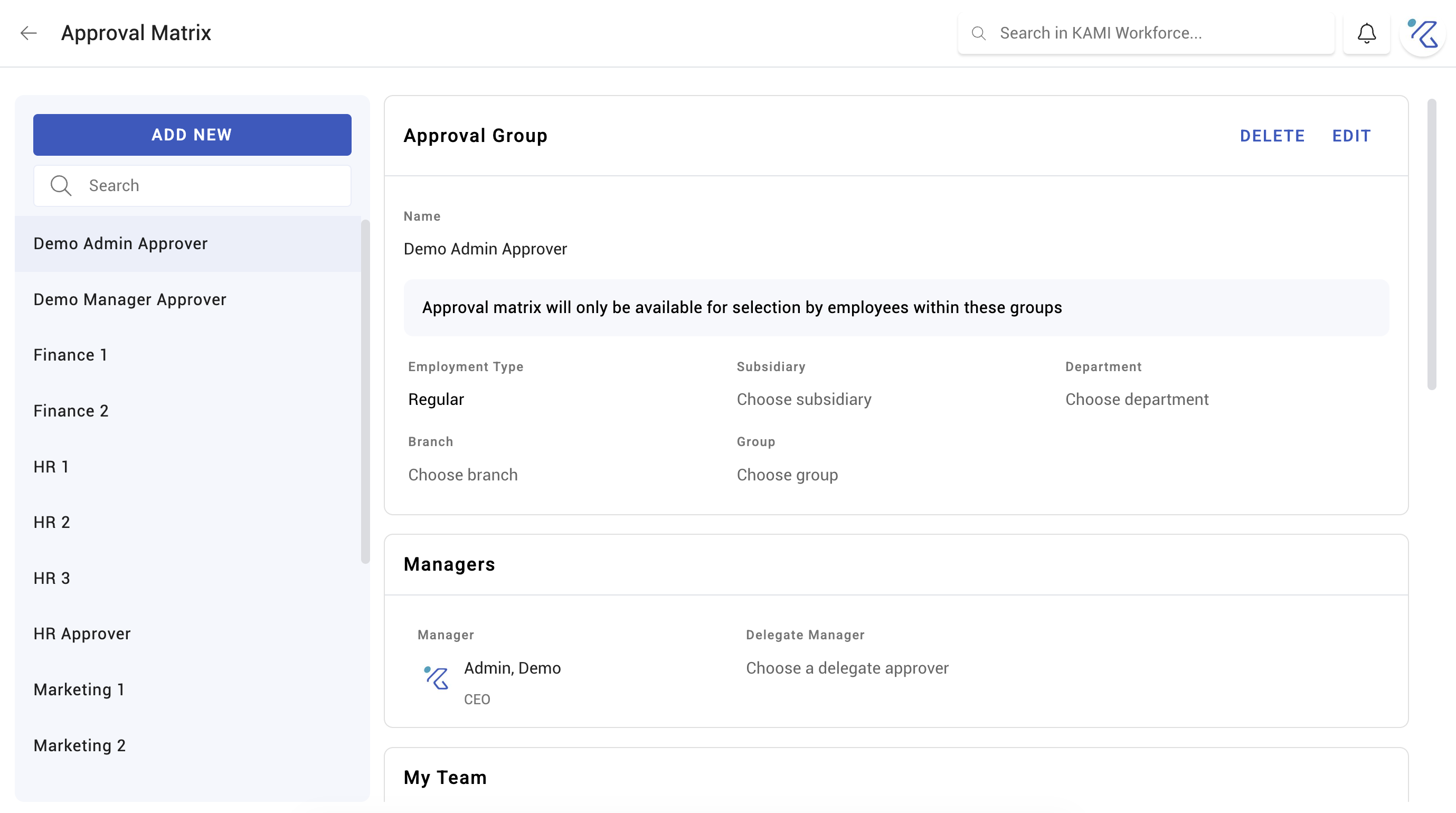Open notifications bell
This screenshot has width=1456, height=813.
tap(1366, 33)
